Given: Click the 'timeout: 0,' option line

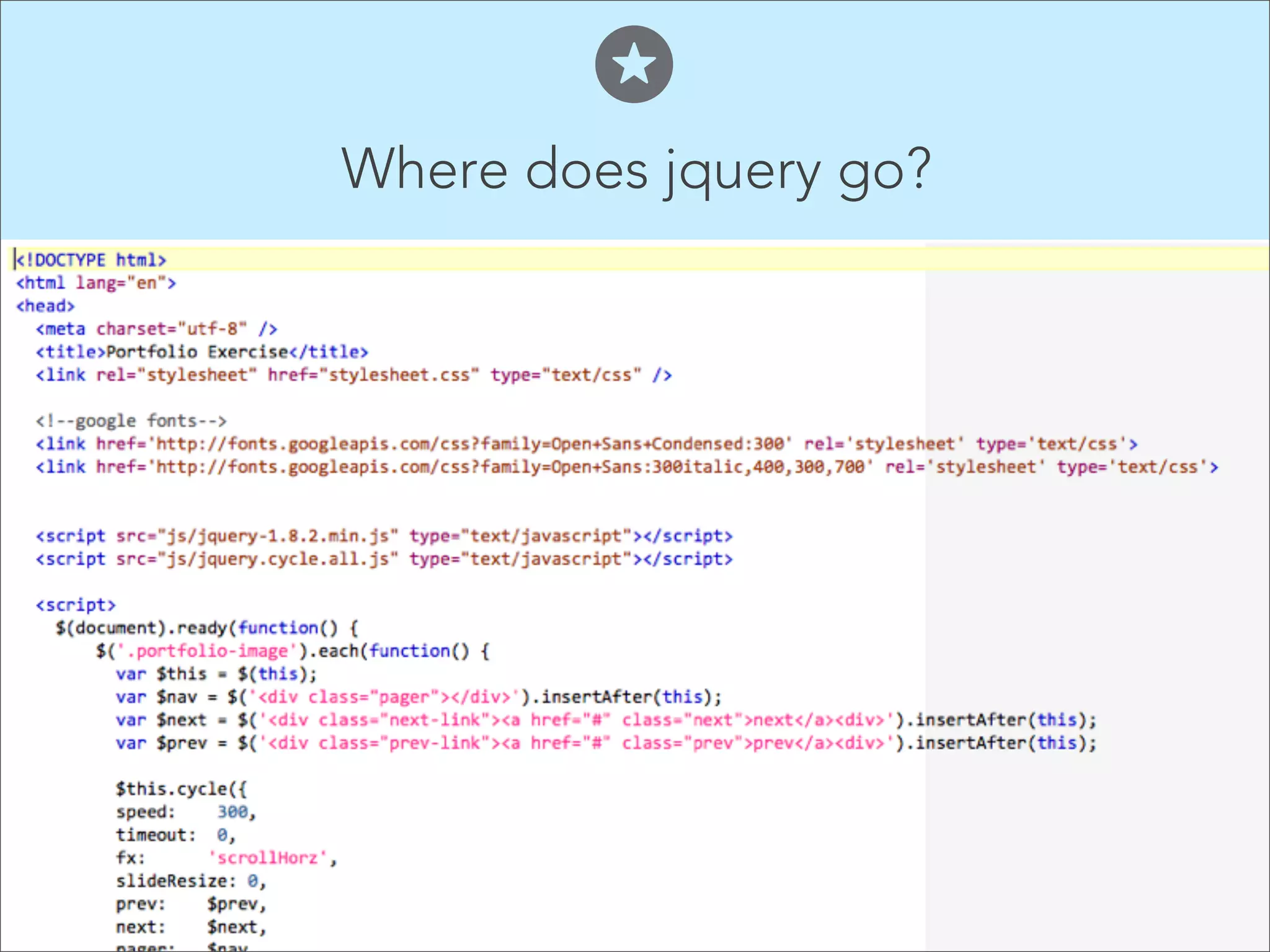Looking at the screenshot, I should click(176, 835).
